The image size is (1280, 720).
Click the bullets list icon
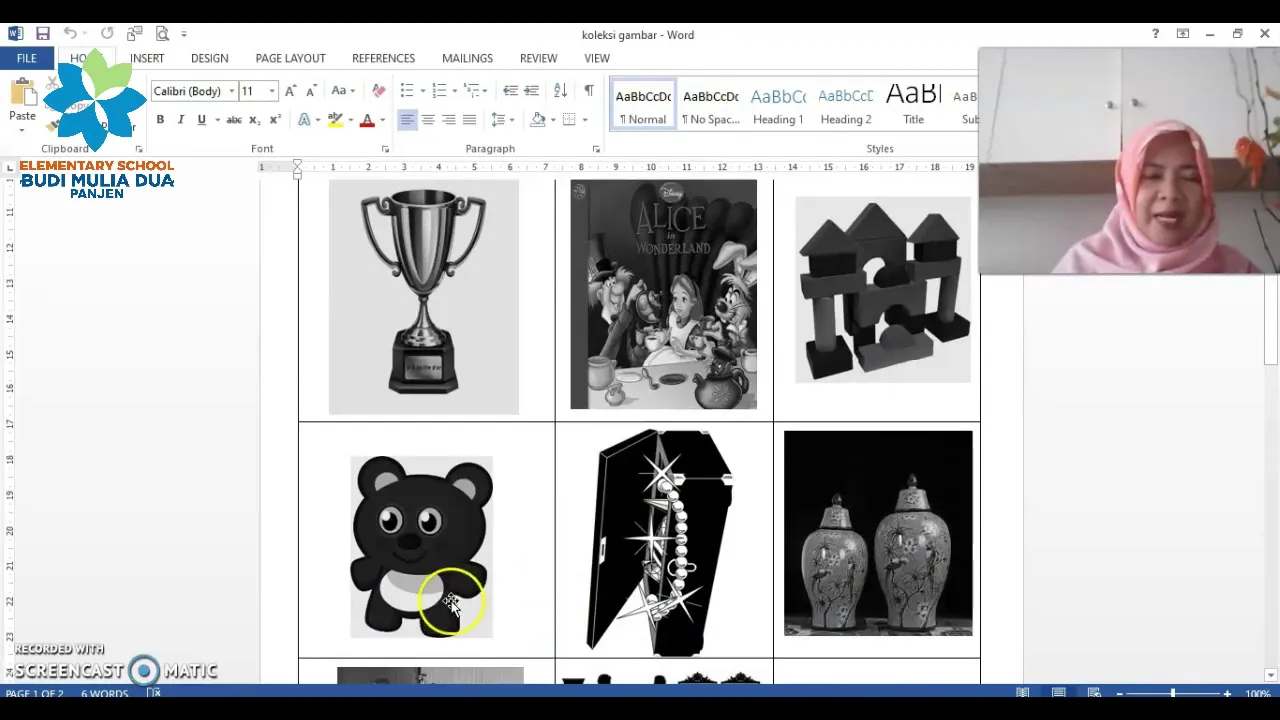tap(406, 91)
